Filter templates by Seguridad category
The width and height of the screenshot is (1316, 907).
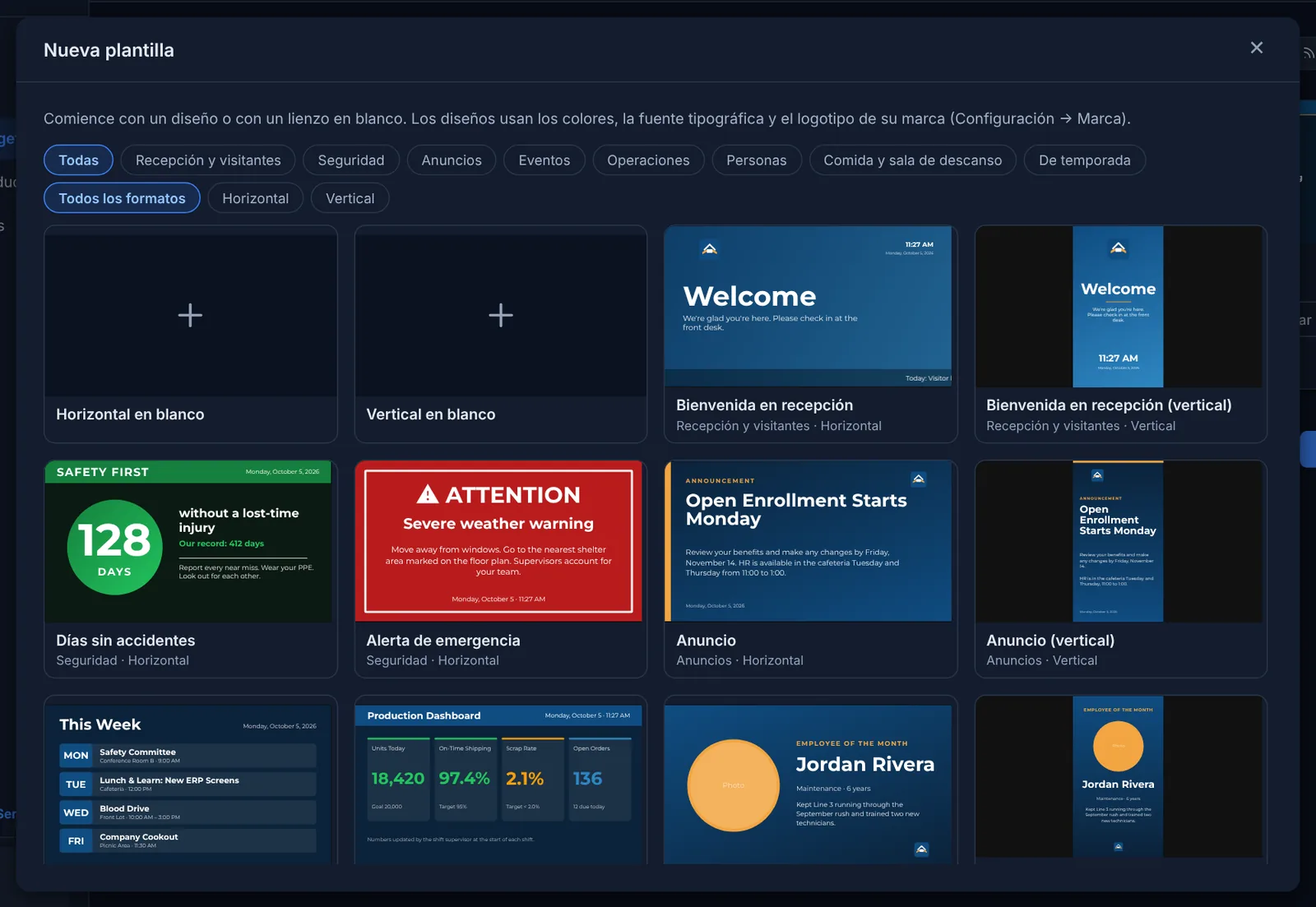351,160
